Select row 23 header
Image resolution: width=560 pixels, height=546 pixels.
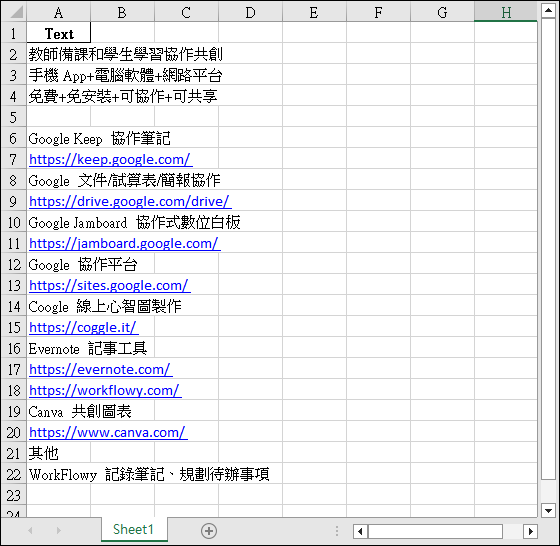click(x=14, y=495)
